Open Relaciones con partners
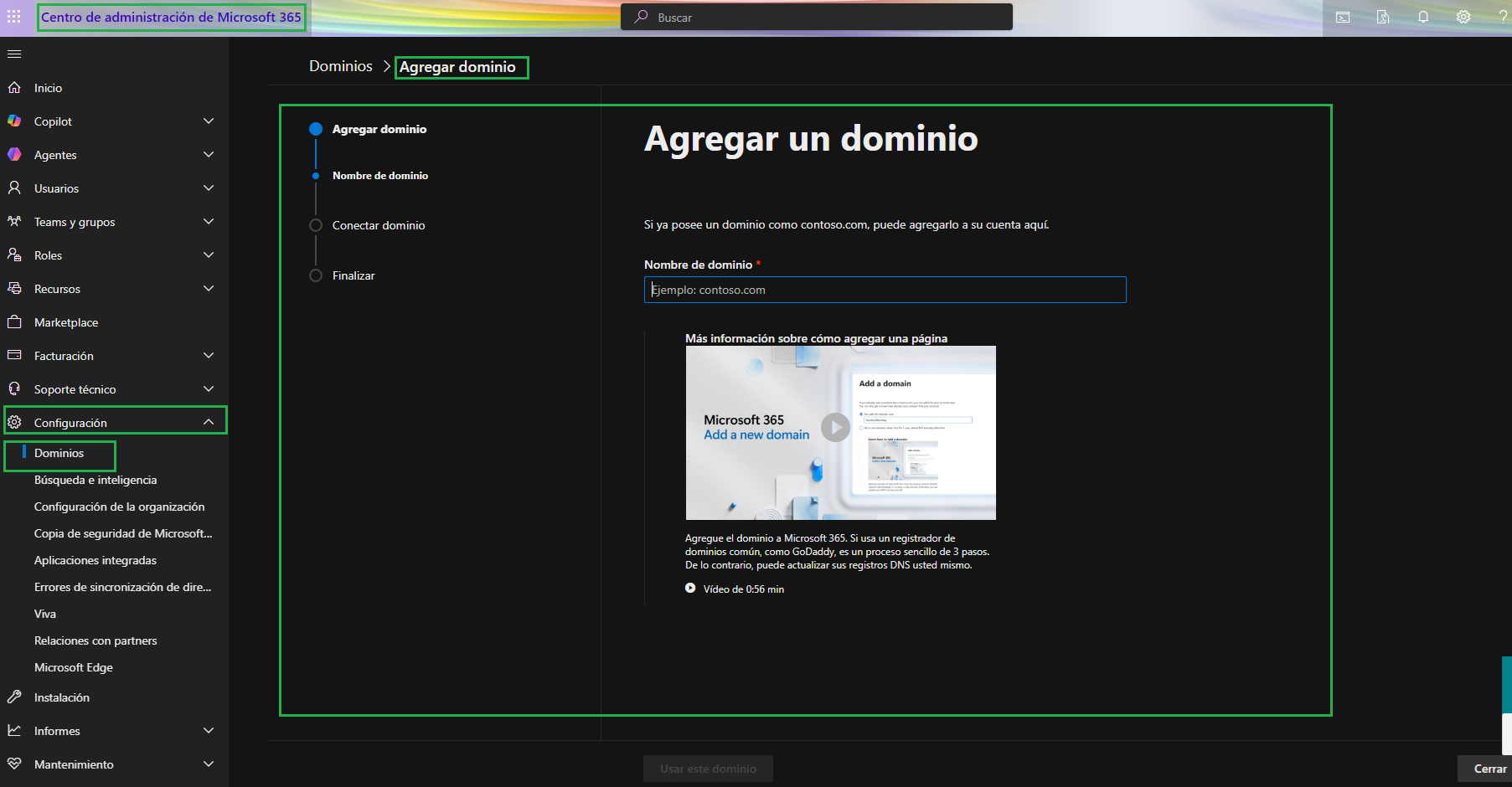 coord(95,640)
